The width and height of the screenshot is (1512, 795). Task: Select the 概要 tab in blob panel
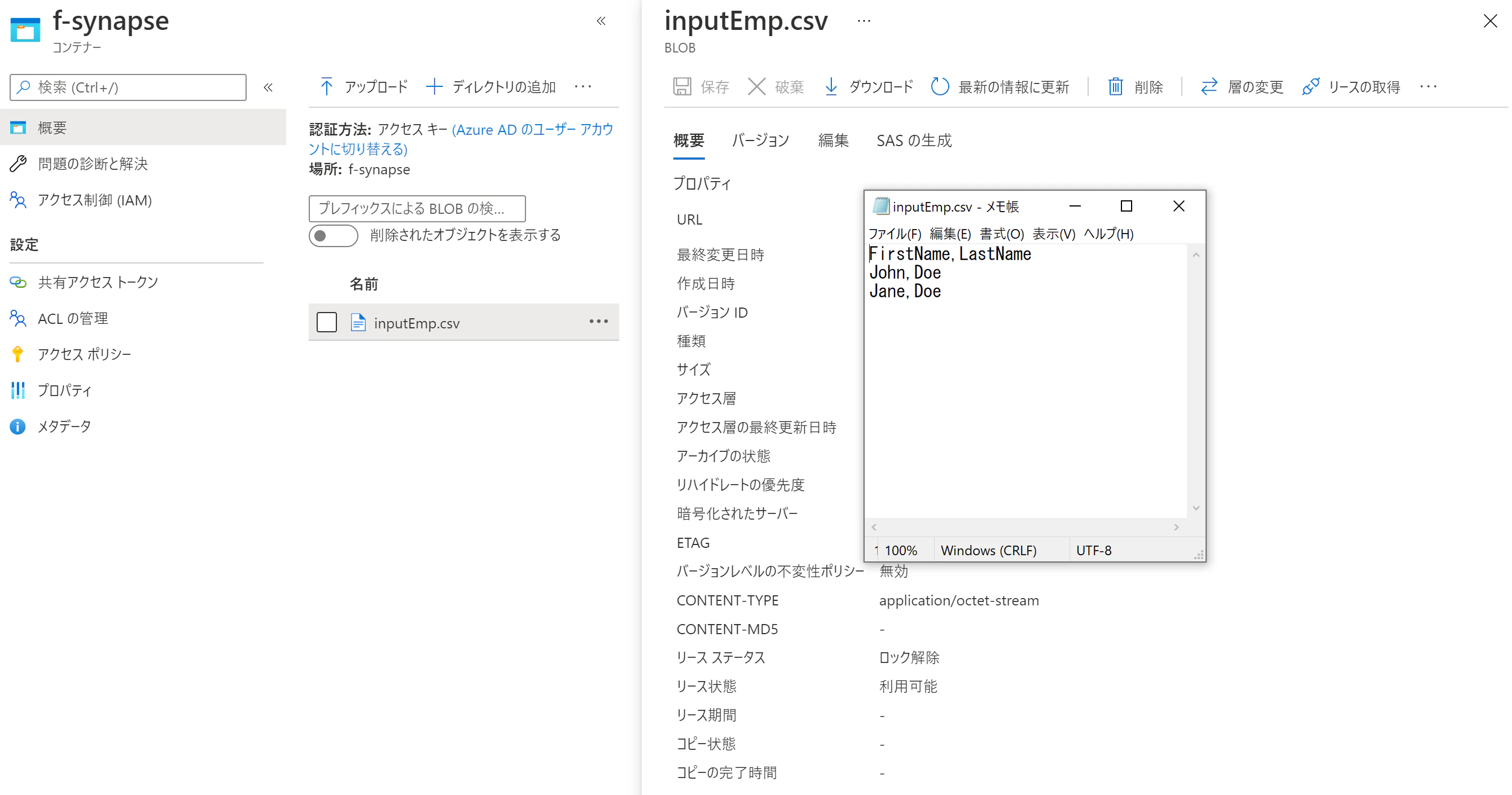pyautogui.click(x=689, y=142)
